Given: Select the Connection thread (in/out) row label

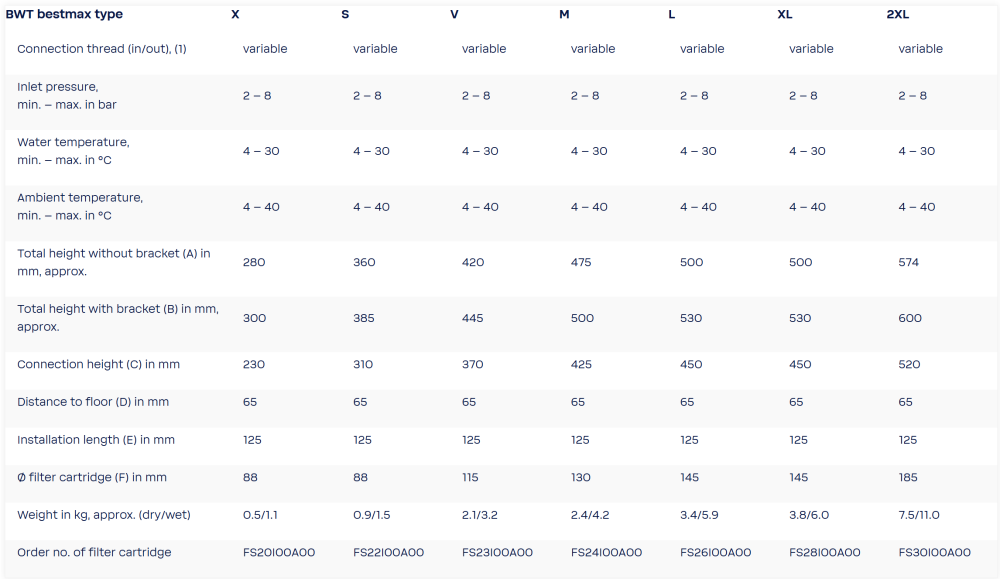Looking at the screenshot, I should tap(102, 48).
